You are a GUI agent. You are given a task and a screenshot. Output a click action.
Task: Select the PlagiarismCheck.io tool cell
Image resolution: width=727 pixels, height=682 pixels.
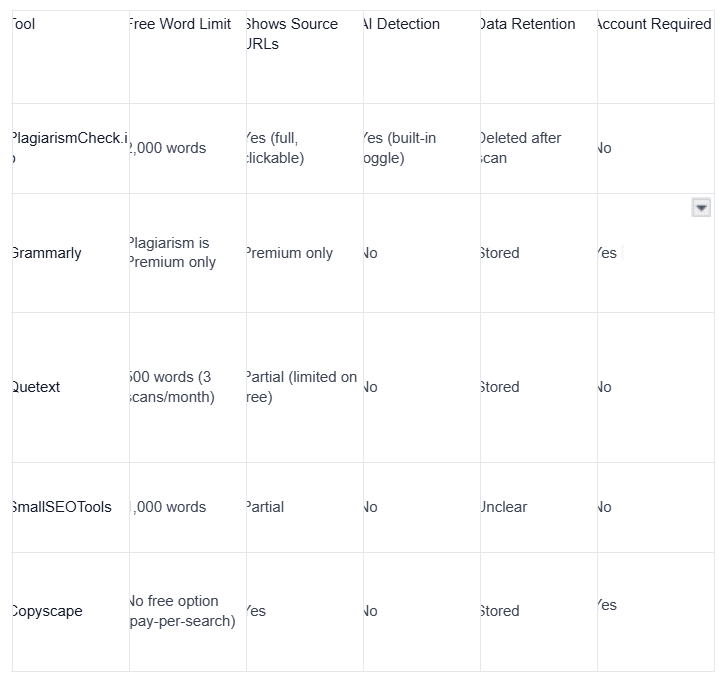point(70,148)
